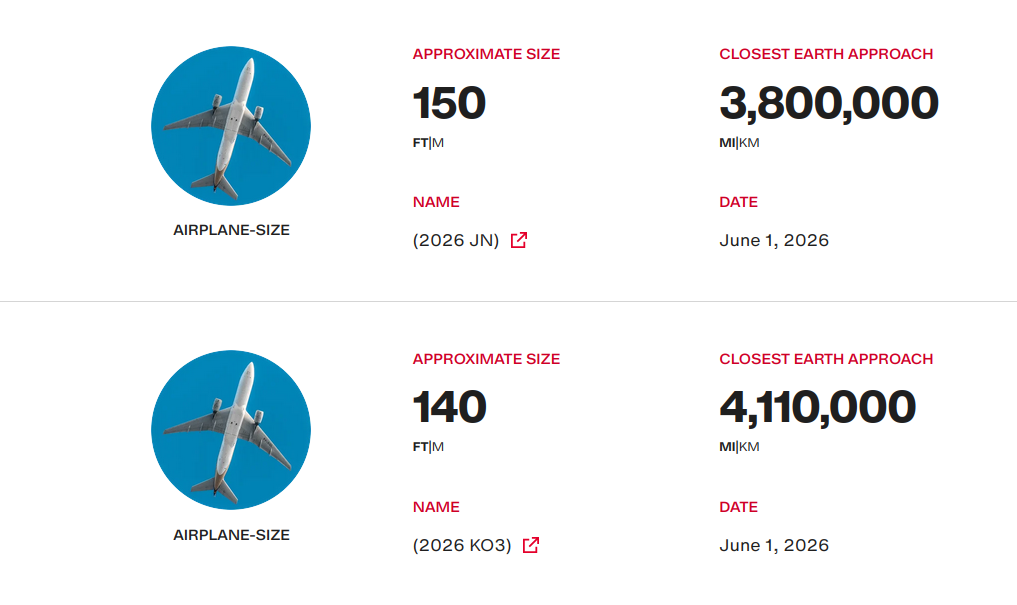Open external link icon beside (2026 KO3)

[531, 545]
